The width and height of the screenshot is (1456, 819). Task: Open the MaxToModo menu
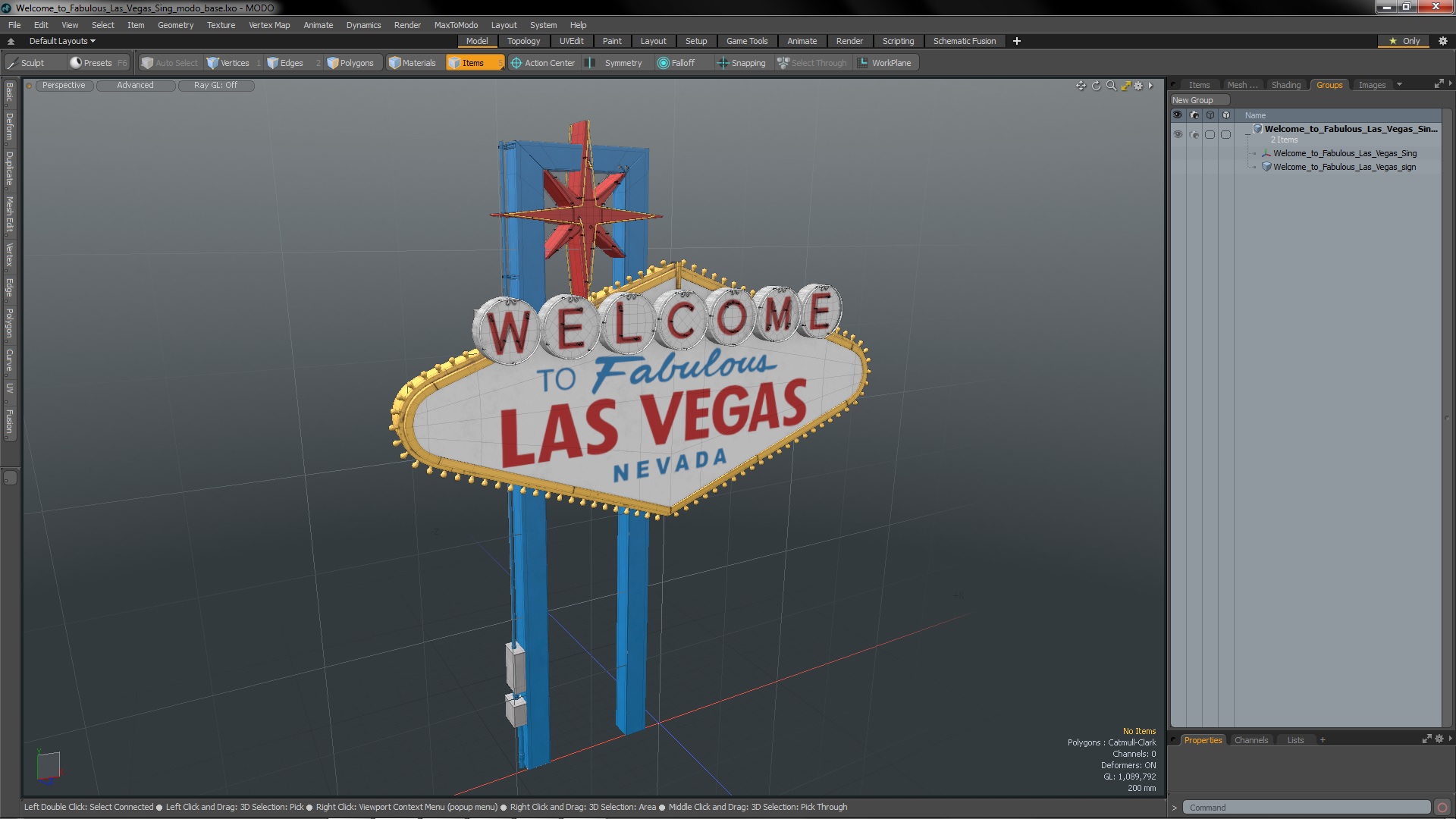(456, 25)
